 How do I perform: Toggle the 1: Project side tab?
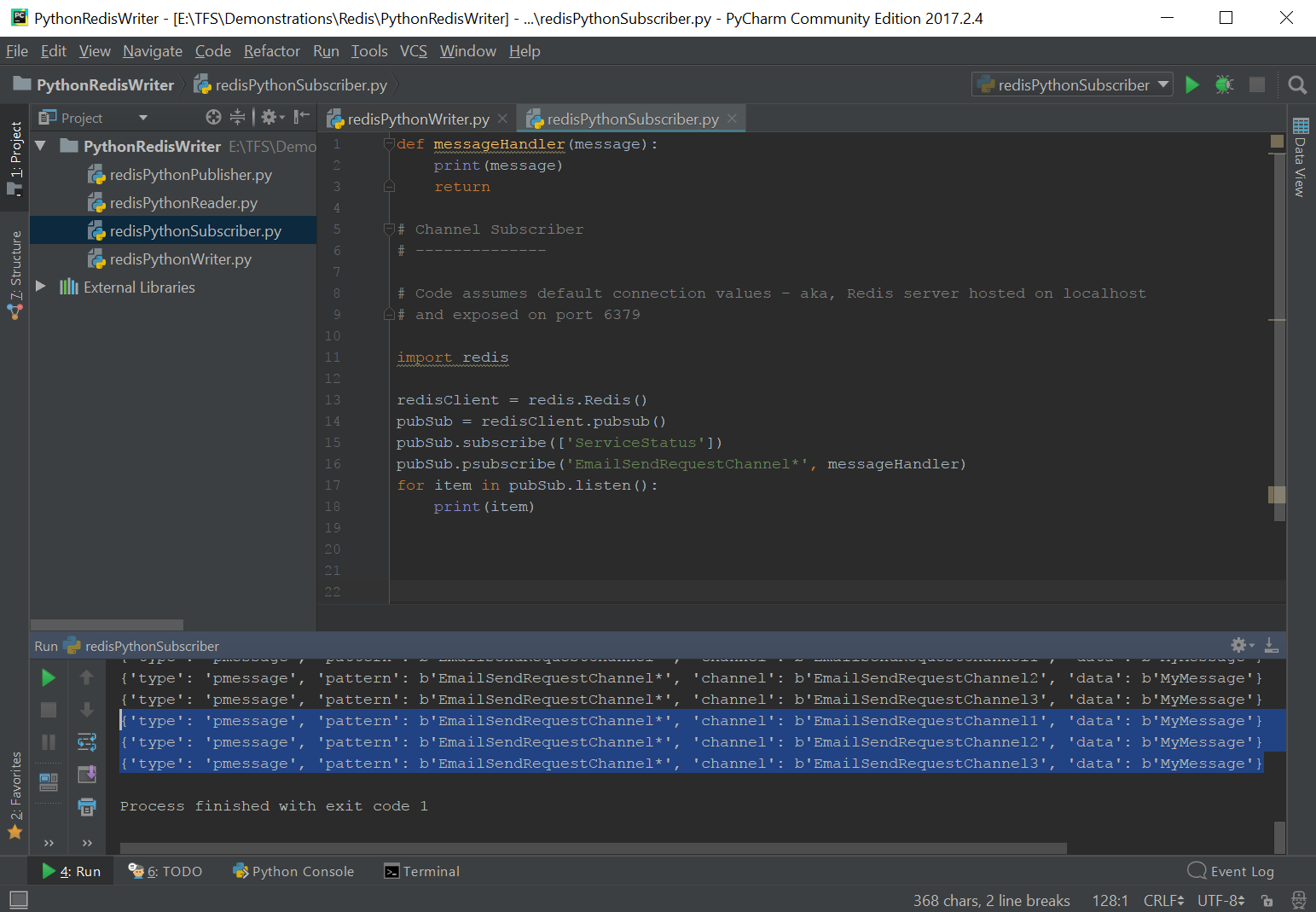[x=15, y=158]
